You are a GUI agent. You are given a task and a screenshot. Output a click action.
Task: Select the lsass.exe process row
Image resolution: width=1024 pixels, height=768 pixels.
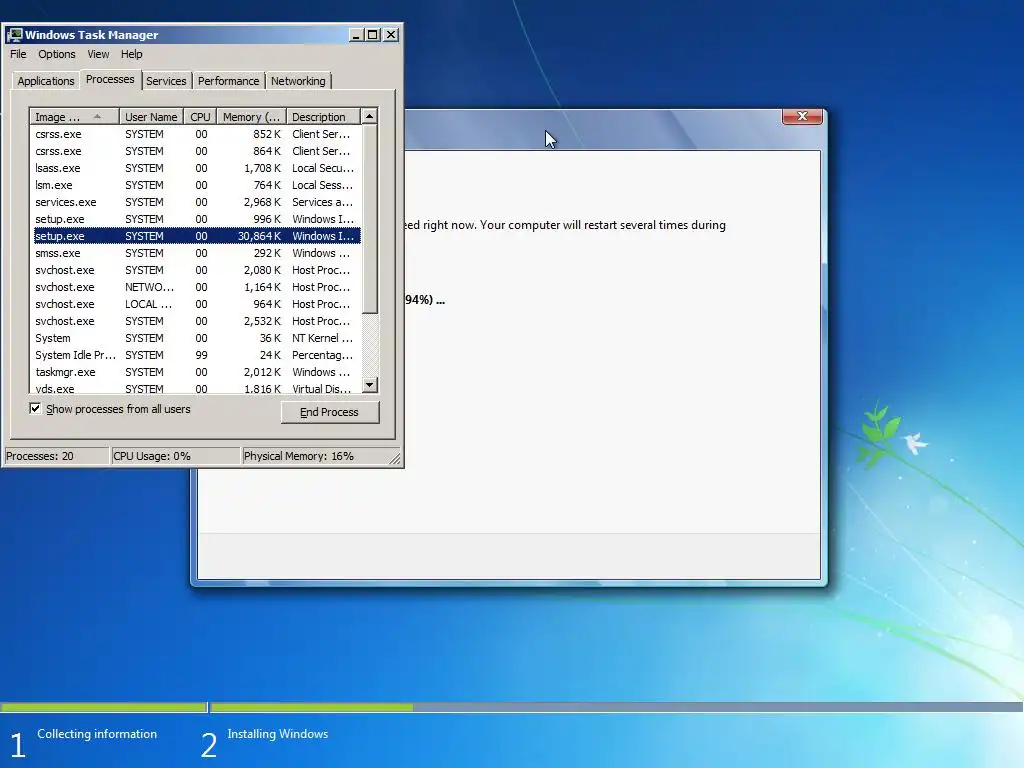(x=195, y=168)
